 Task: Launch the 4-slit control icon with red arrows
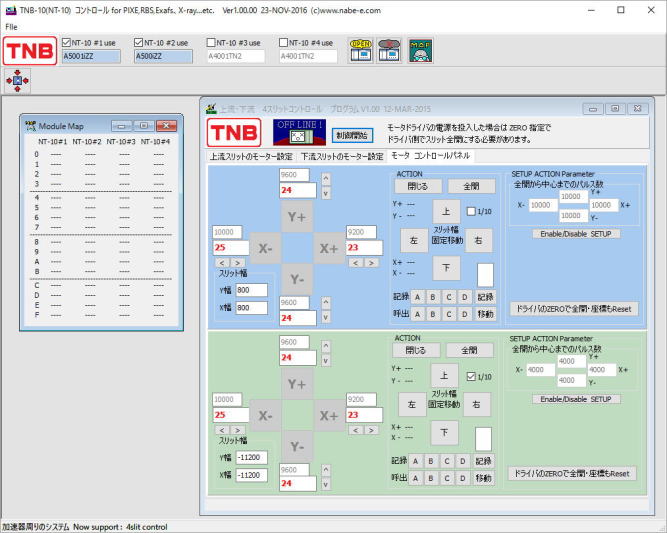pyautogui.click(x=17, y=80)
